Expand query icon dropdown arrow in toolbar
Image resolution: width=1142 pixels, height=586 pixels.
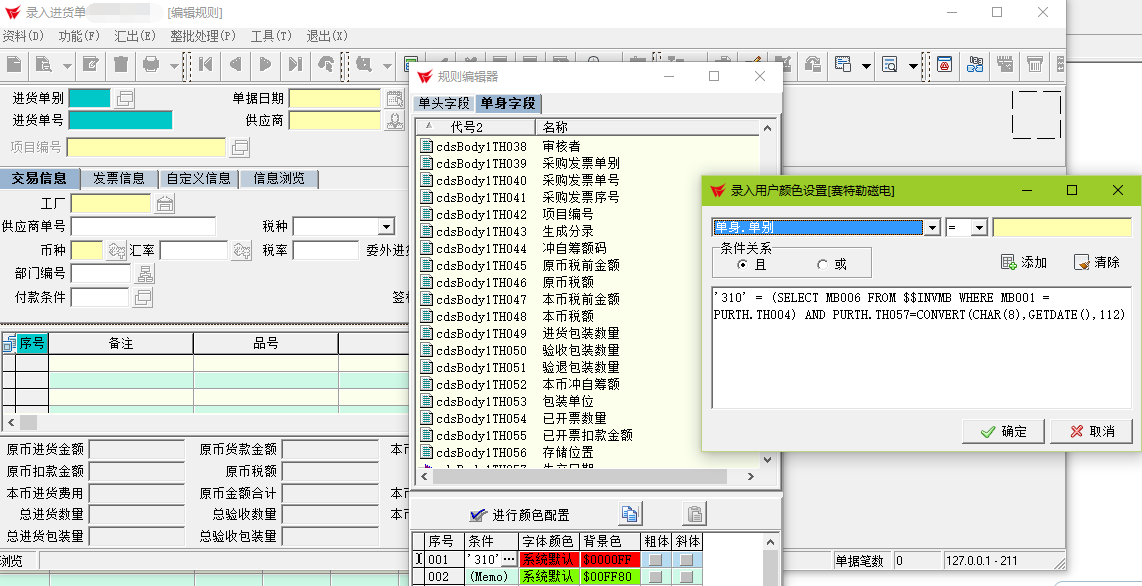[x=67, y=66]
